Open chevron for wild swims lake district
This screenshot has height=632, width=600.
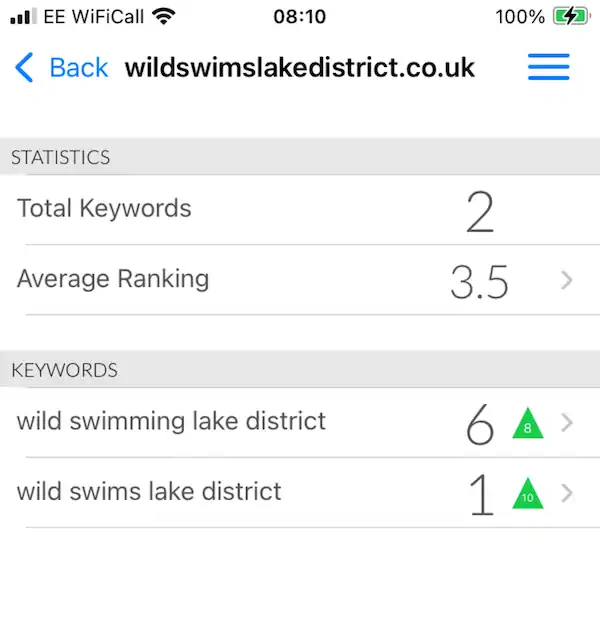point(567,493)
